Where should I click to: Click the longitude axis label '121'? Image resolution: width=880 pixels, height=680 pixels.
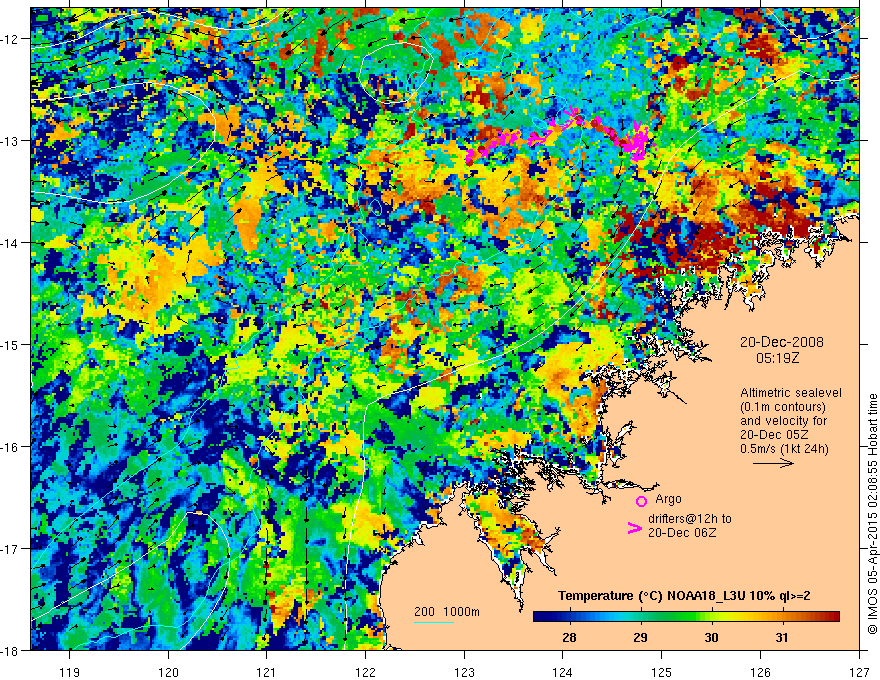point(267,673)
